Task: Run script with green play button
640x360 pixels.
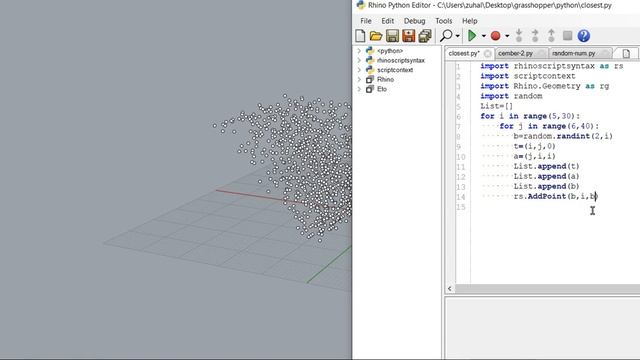Action: [472, 36]
